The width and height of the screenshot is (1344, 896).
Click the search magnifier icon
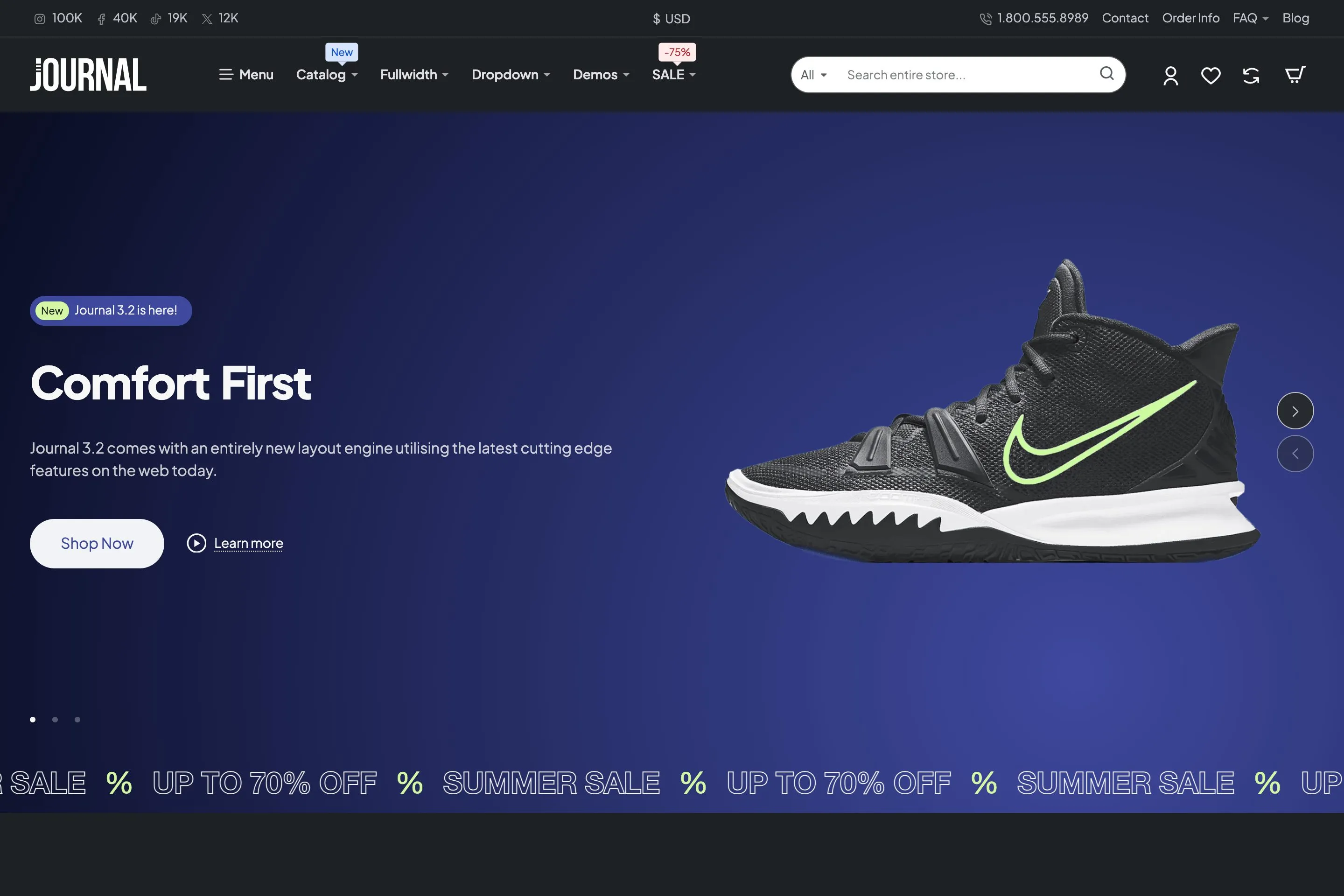pyautogui.click(x=1107, y=74)
